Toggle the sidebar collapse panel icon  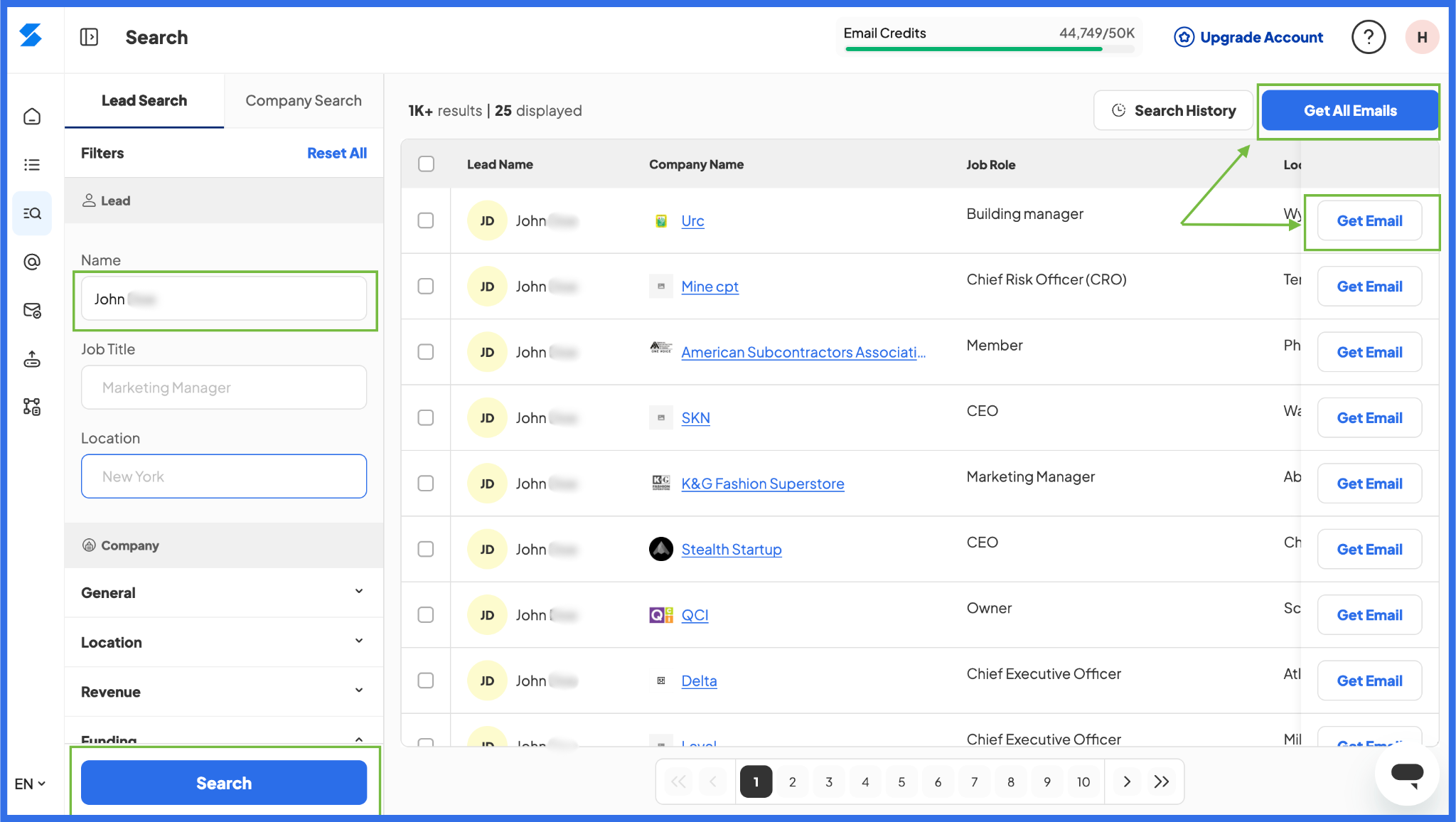click(x=89, y=37)
